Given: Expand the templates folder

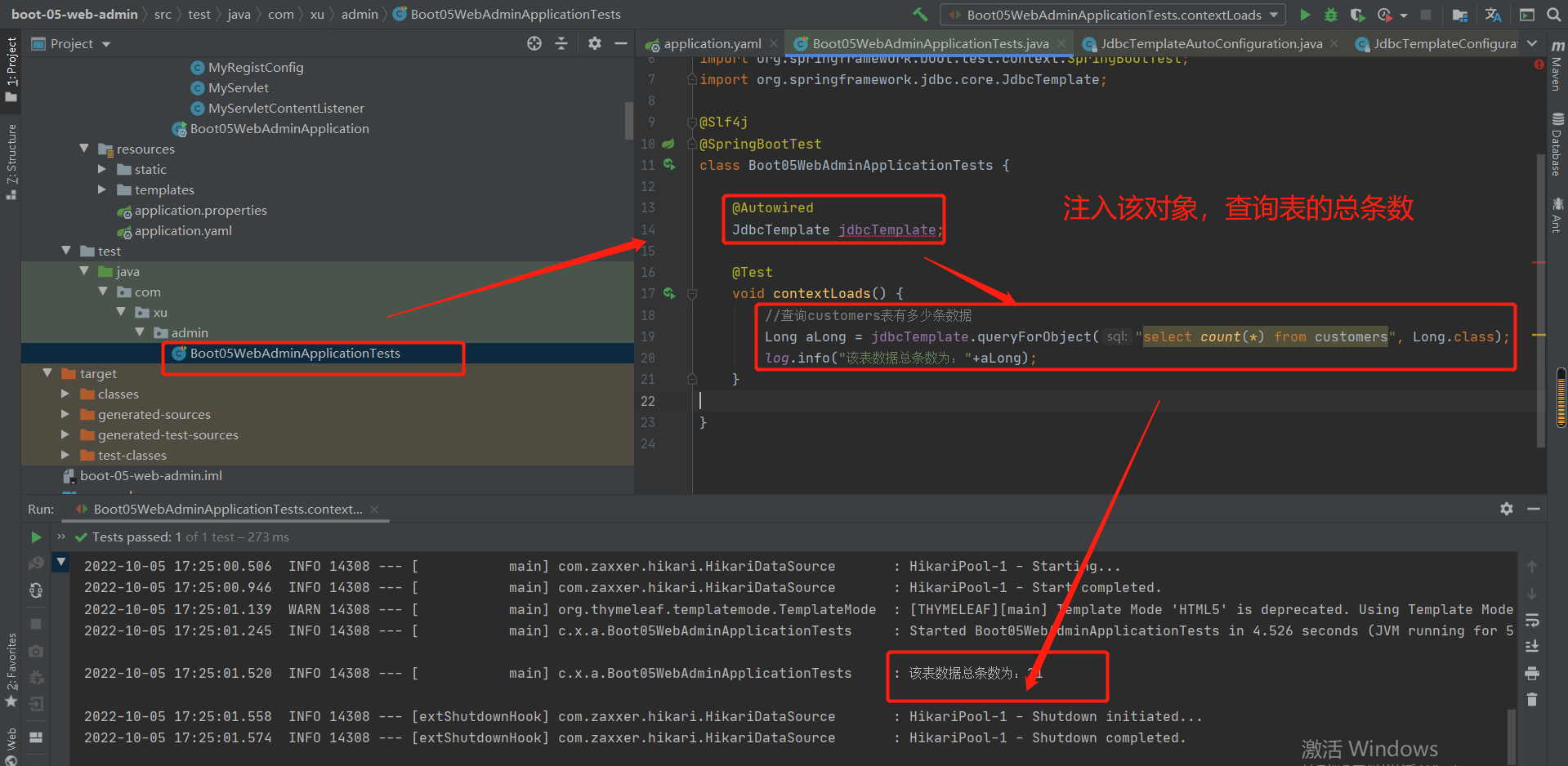Looking at the screenshot, I should tap(102, 189).
